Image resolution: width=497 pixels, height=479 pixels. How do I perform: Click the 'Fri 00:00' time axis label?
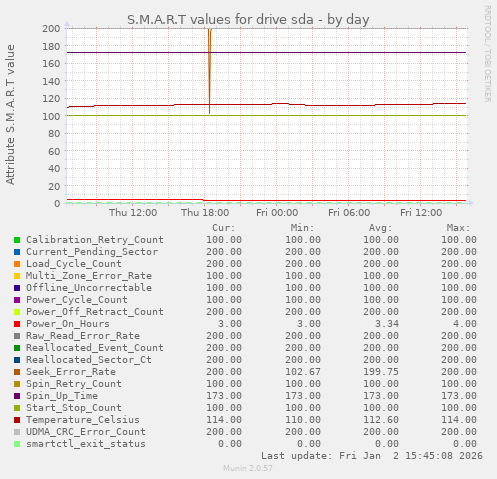point(277,213)
